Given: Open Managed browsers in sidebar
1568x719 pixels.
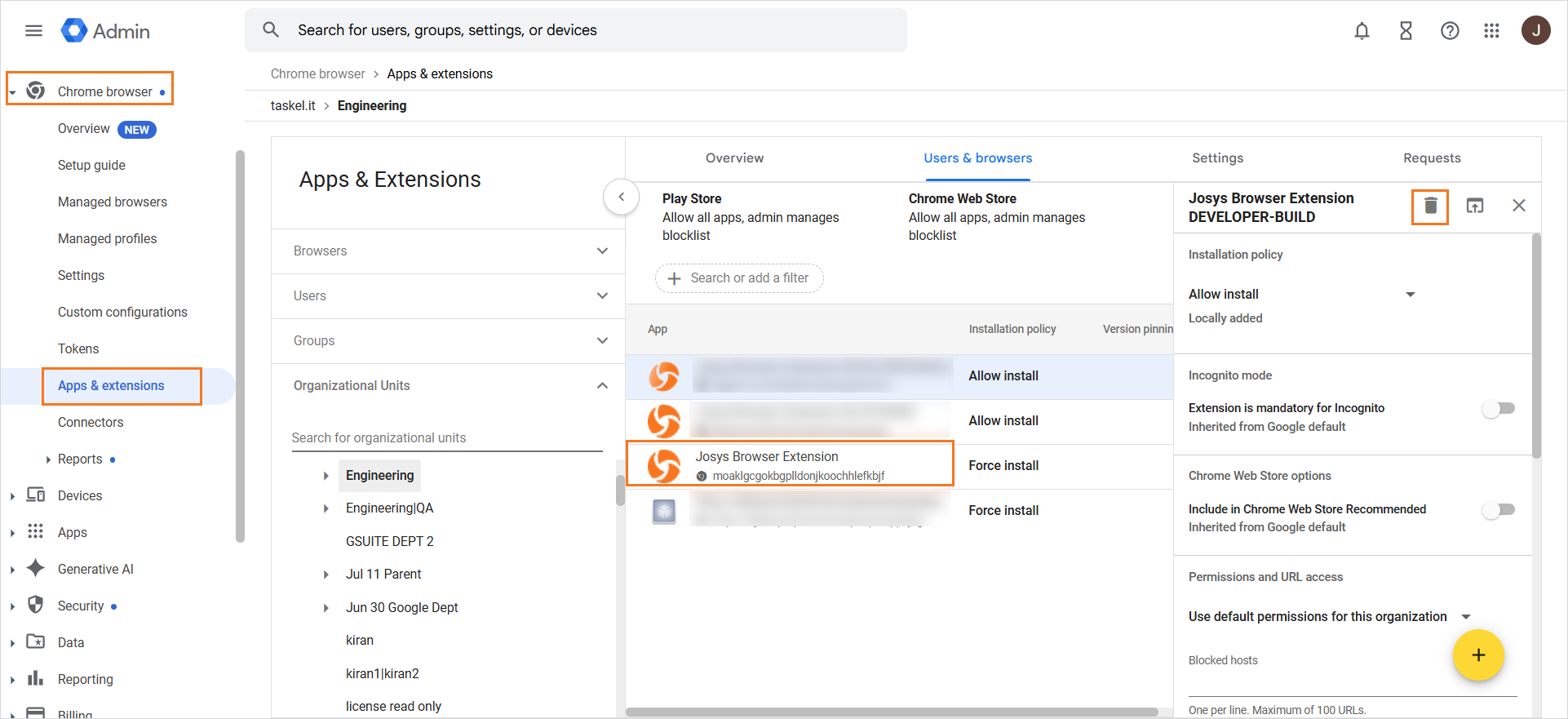Looking at the screenshot, I should click(113, 202).
